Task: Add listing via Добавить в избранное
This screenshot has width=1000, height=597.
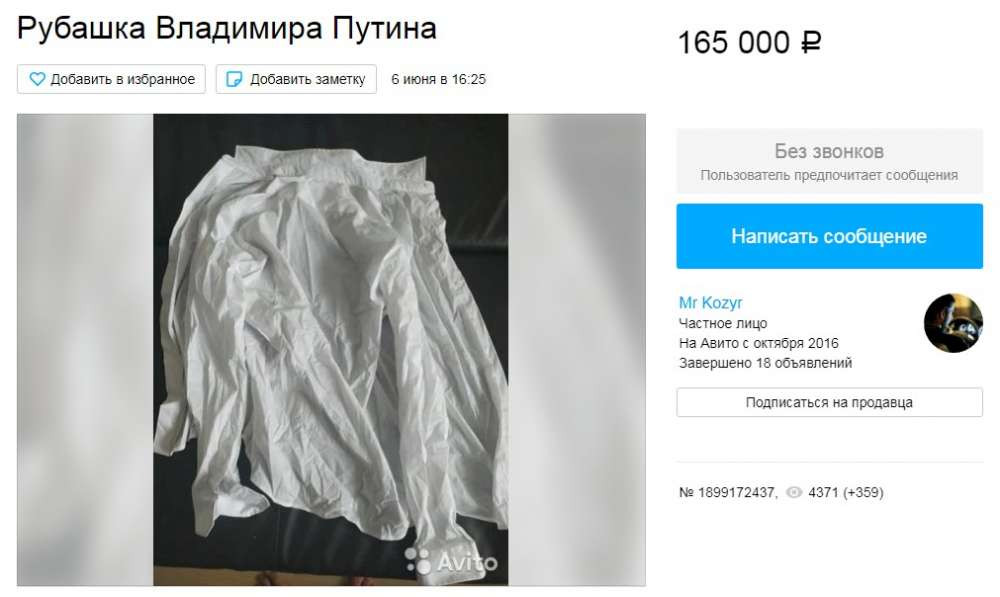Action: point(112,79)
